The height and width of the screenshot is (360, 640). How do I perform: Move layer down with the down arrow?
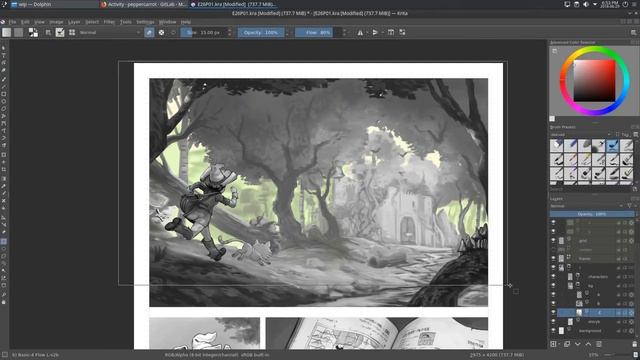click(578, 344)
